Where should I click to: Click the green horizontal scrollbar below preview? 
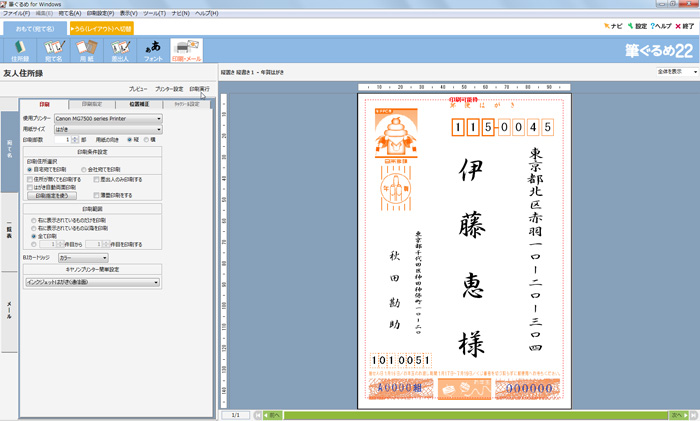click(x=470, y=414)
